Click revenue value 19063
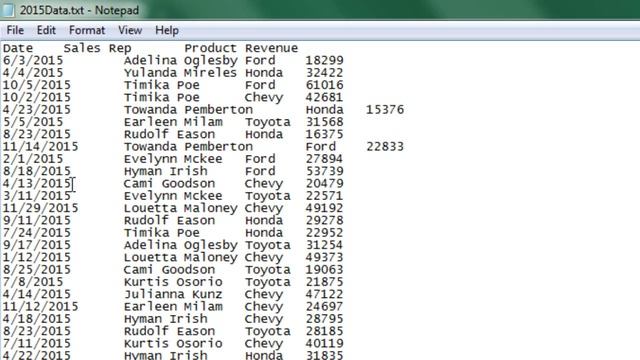The width and height of the screenshot is (640, 360). [x=324, y=270]
